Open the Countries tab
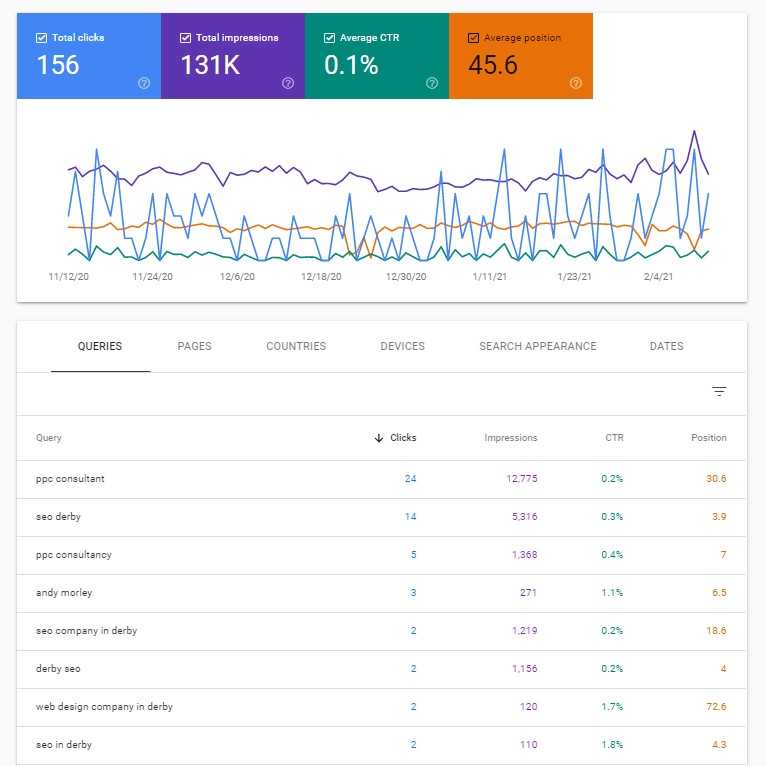766x766 pixels. click(296, 346)
